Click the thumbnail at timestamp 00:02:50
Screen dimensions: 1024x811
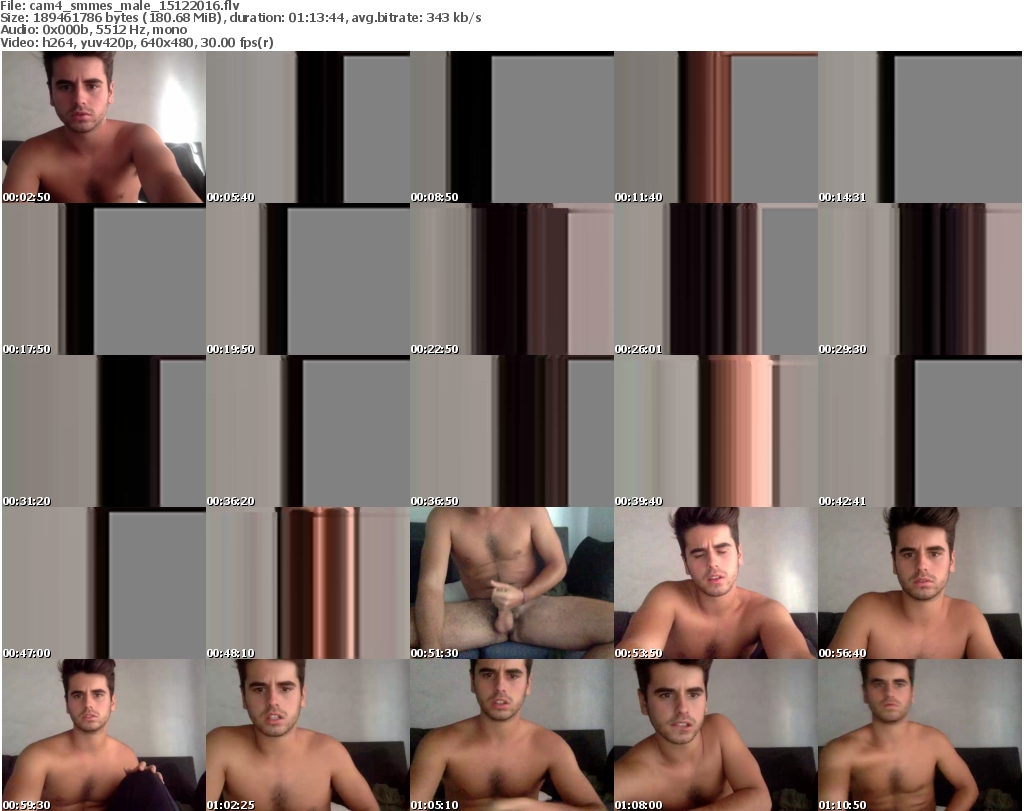click(103, 128)
